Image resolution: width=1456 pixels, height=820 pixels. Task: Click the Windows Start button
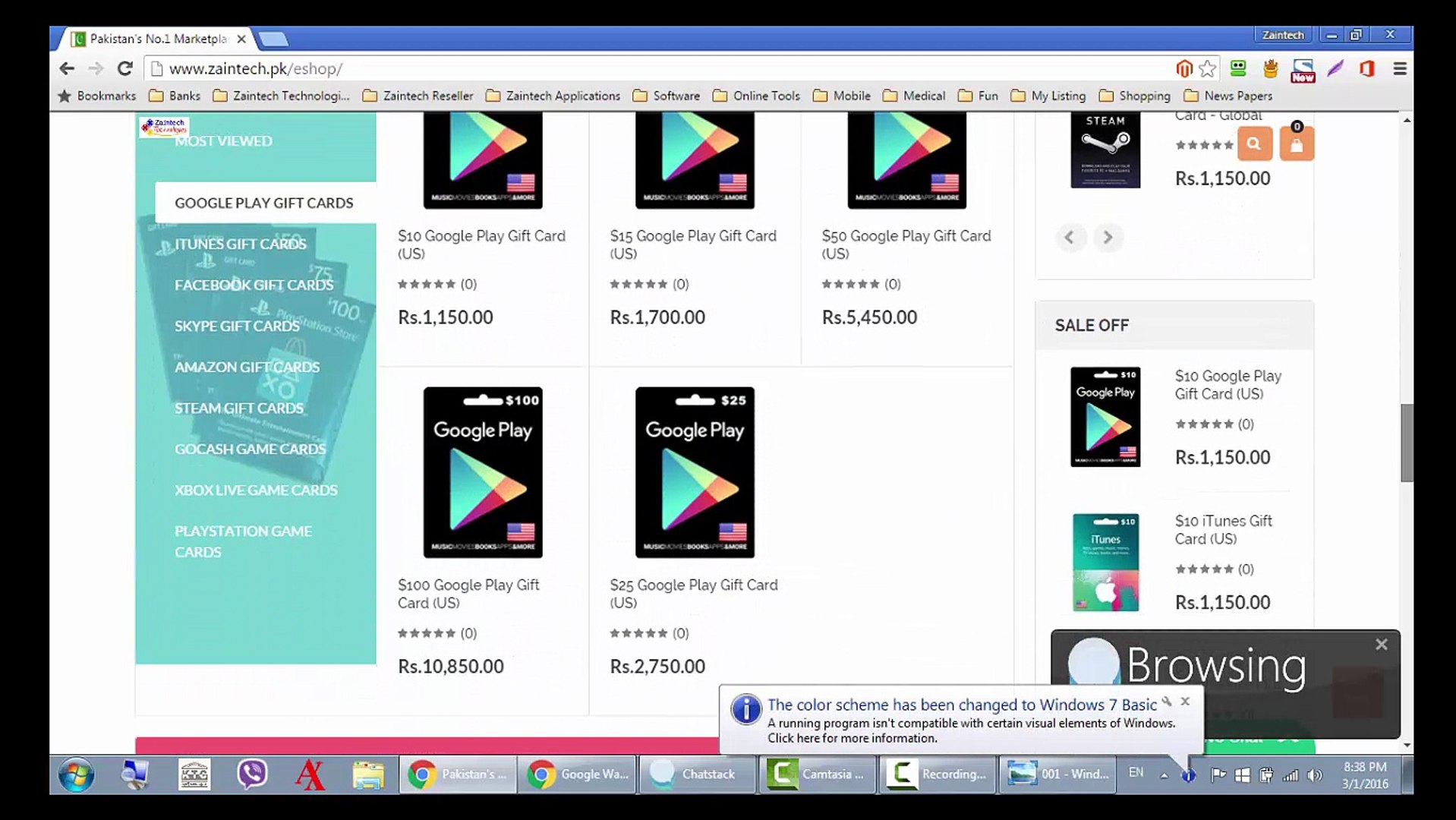(x=77, y=774)
